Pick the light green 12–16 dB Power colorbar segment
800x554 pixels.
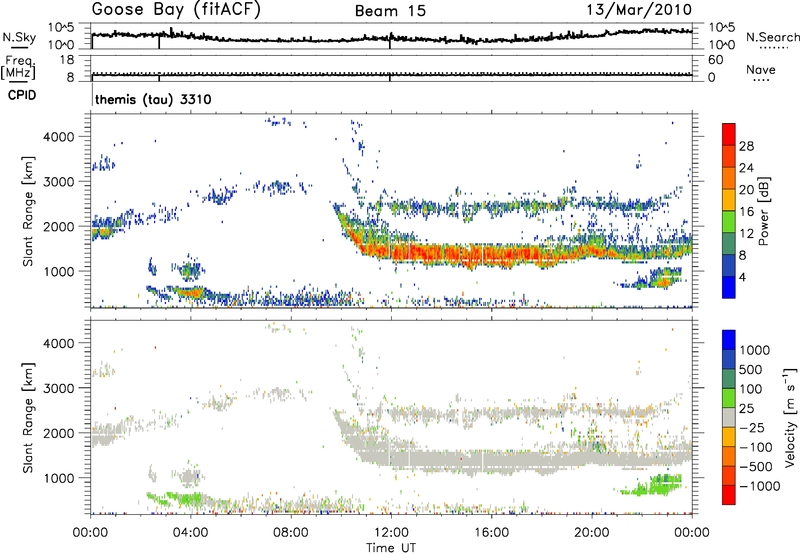click(729, 221)
